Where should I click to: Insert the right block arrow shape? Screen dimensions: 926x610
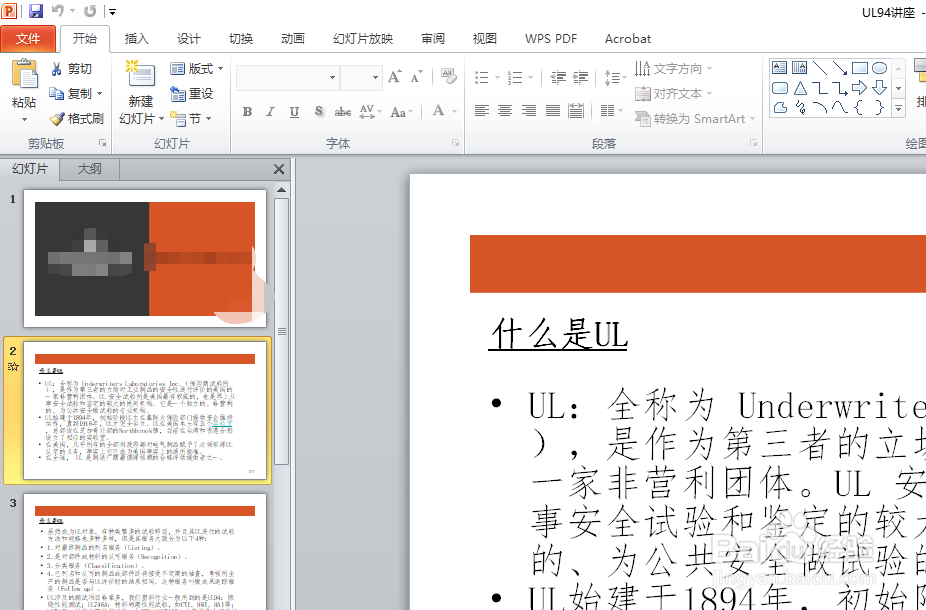point(860,88)
